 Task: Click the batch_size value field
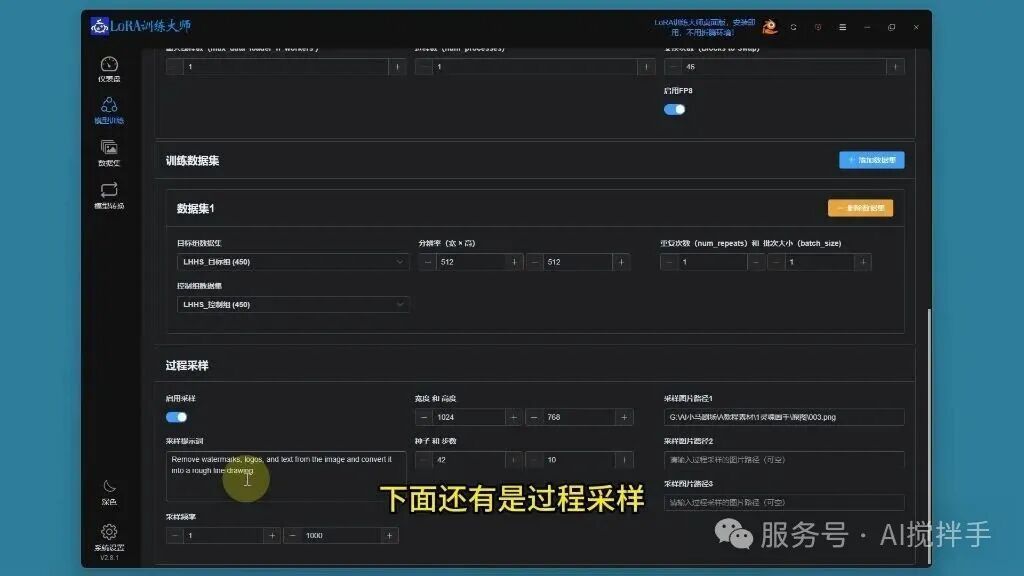click(x=819, y=262)
